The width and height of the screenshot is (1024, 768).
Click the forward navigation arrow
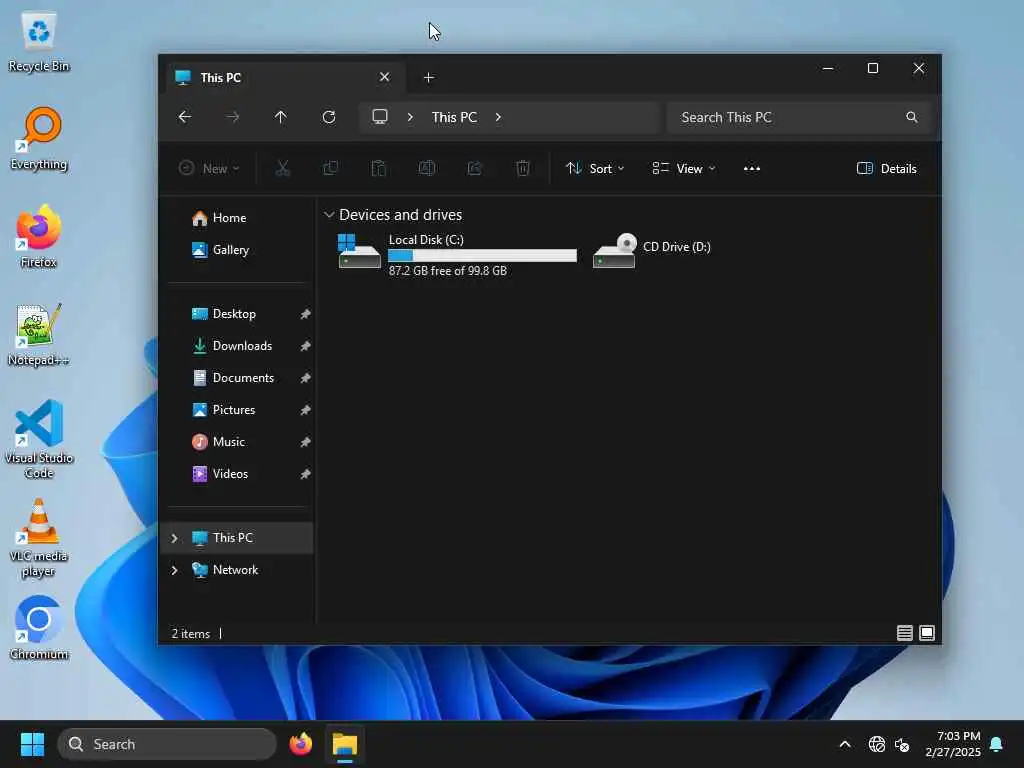point(232,117)
